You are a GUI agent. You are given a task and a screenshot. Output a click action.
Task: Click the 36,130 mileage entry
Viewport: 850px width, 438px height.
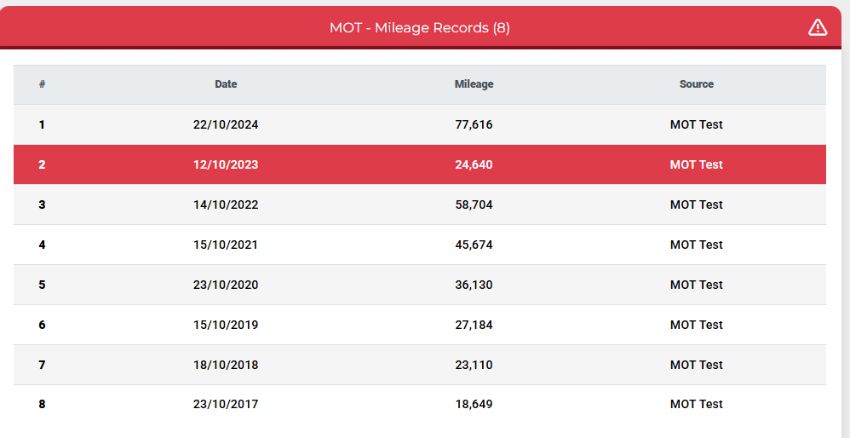[x=474, y=285]
